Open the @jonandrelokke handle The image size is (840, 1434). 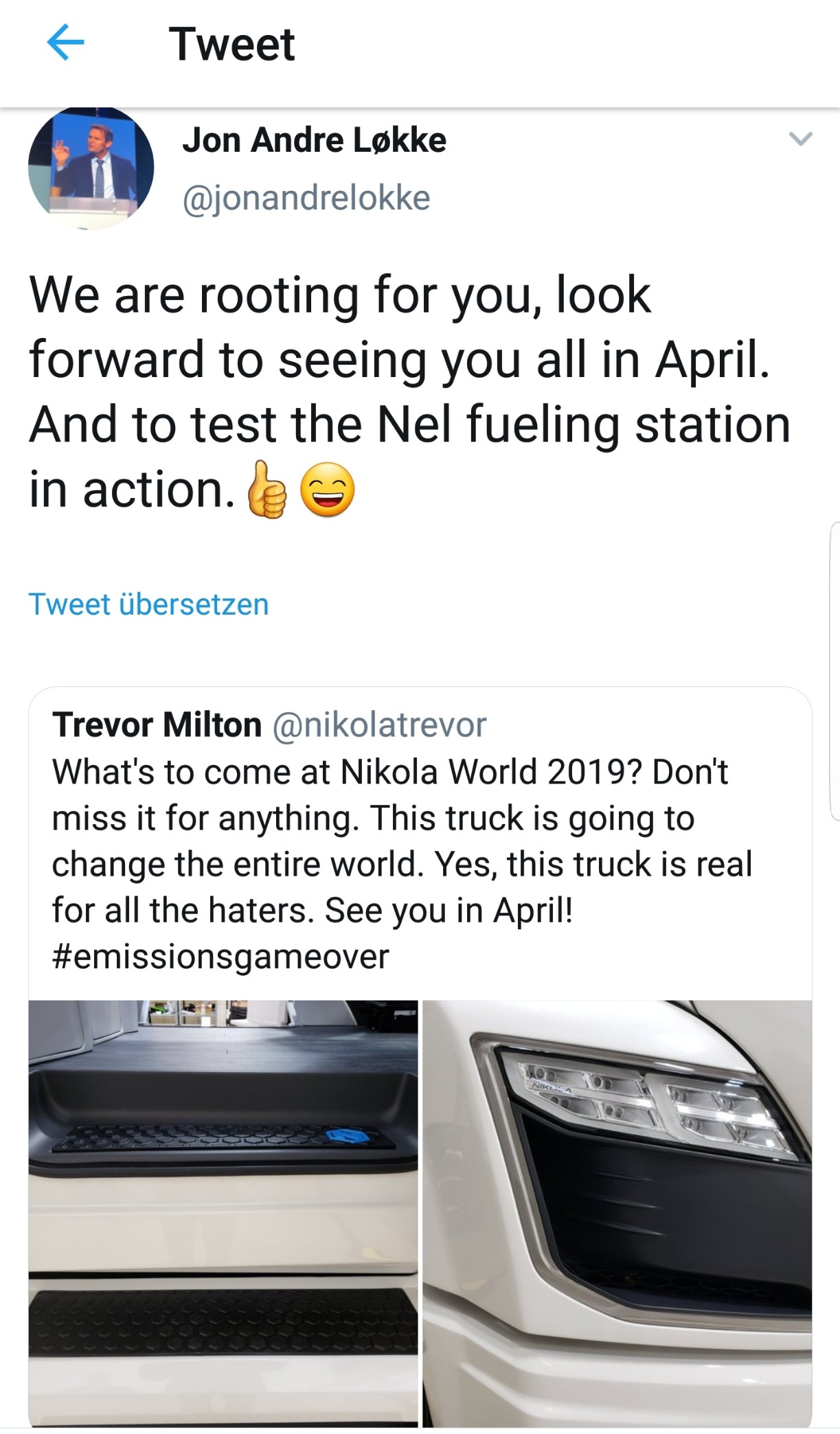point(306,198)
